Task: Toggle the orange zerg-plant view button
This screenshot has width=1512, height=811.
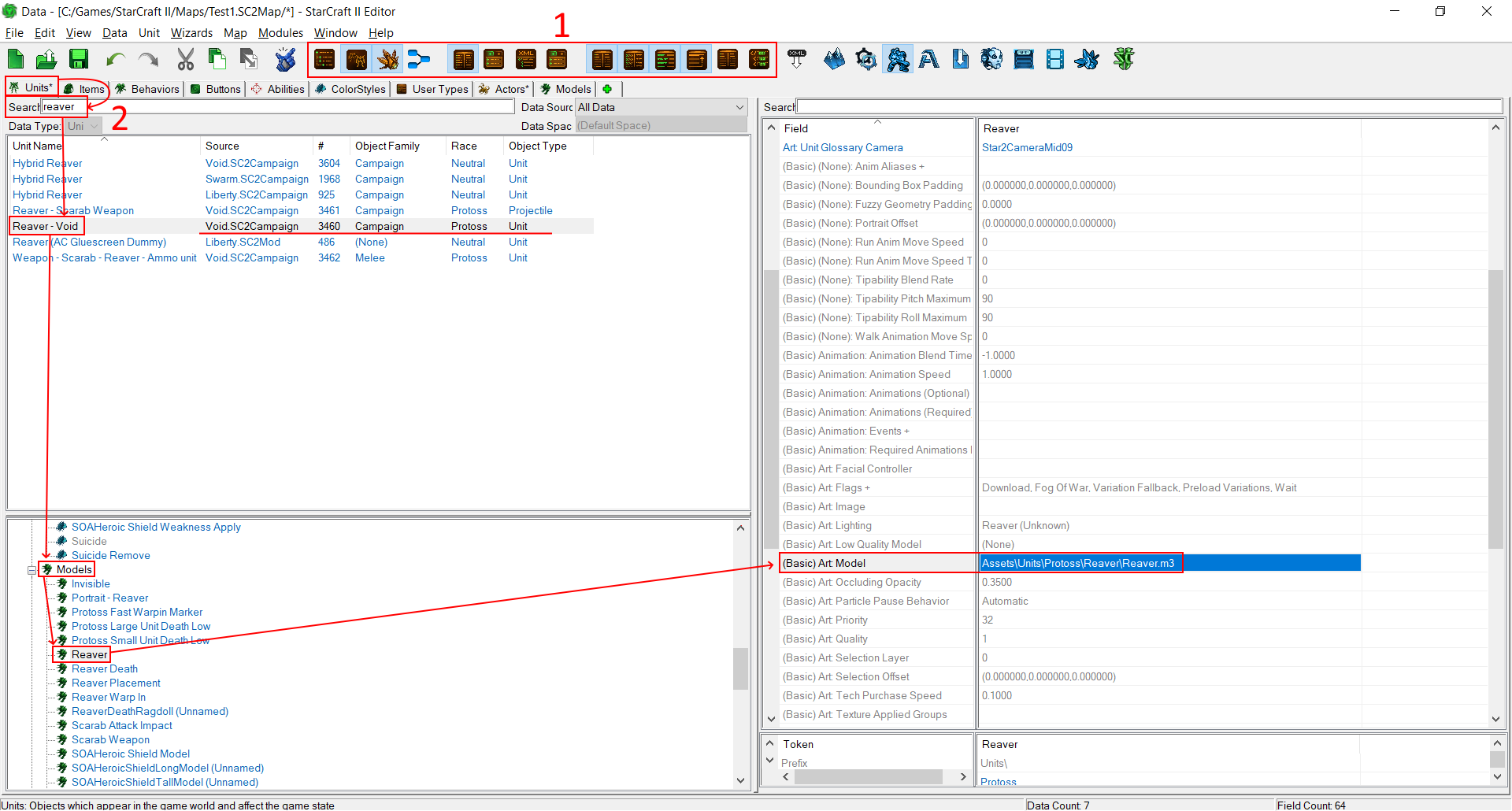Action: pyautogui.click(x=387, y=59)
